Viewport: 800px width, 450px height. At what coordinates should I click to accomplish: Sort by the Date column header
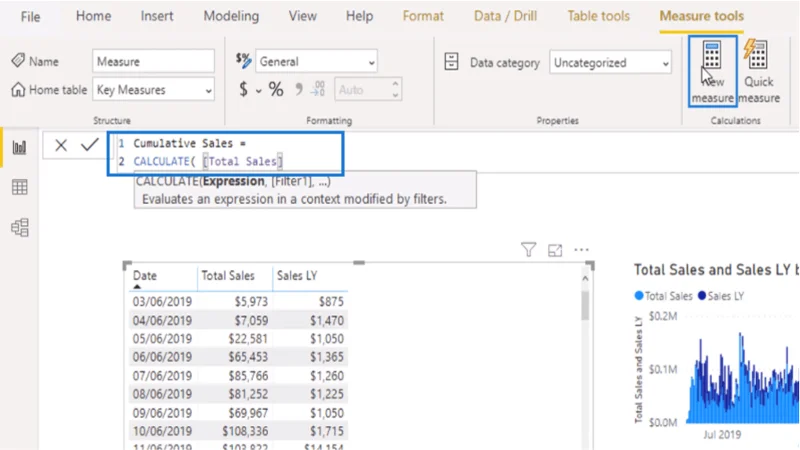(145, 276)
